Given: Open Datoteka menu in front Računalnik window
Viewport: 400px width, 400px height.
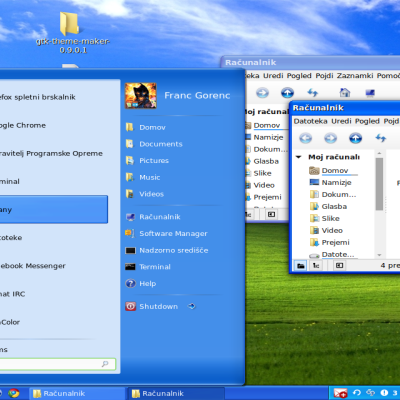Looking at the screenshot, I should click(310, 121).
